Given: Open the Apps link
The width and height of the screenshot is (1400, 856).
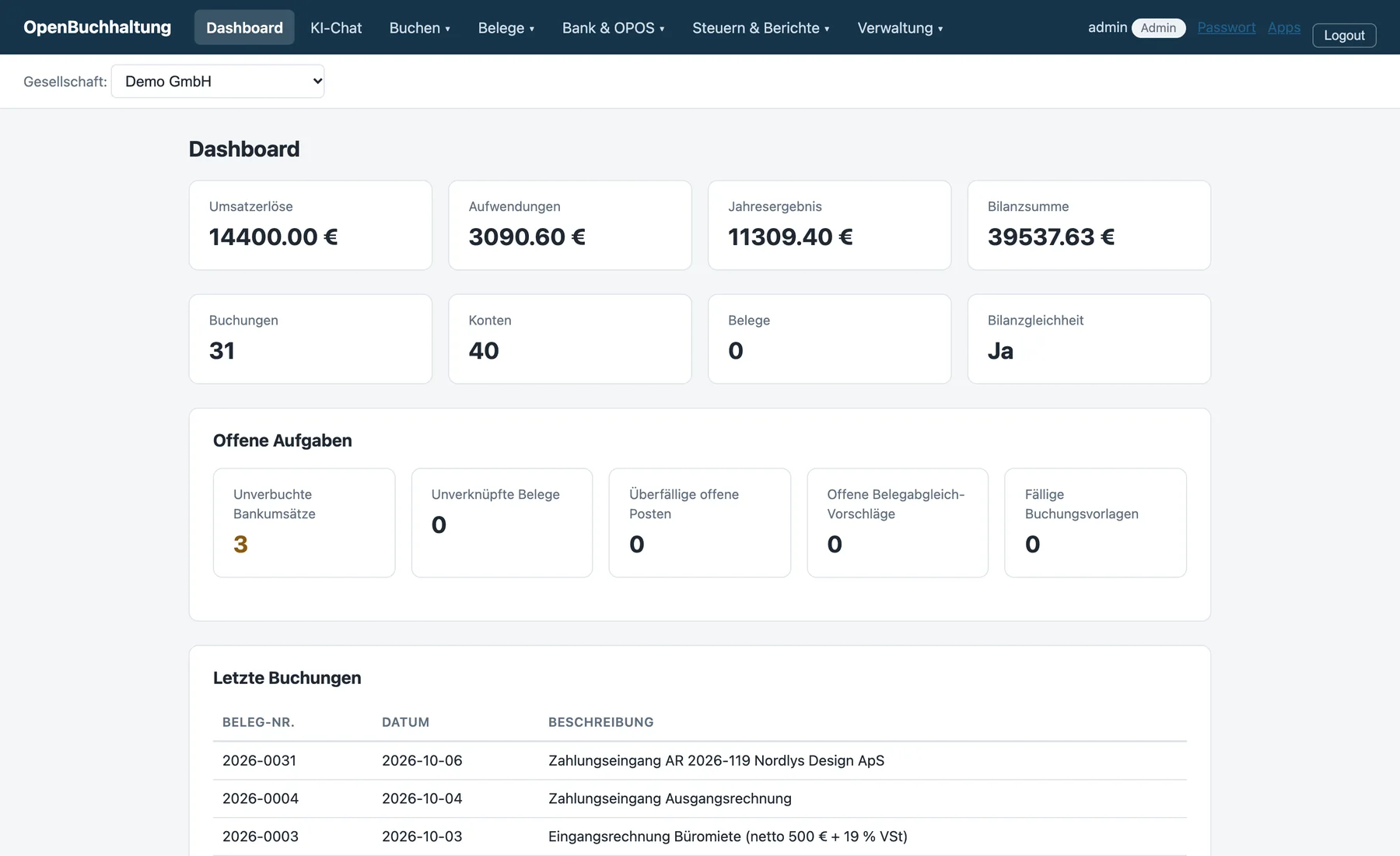Looking at the screenshot, I should [1284, 27].
